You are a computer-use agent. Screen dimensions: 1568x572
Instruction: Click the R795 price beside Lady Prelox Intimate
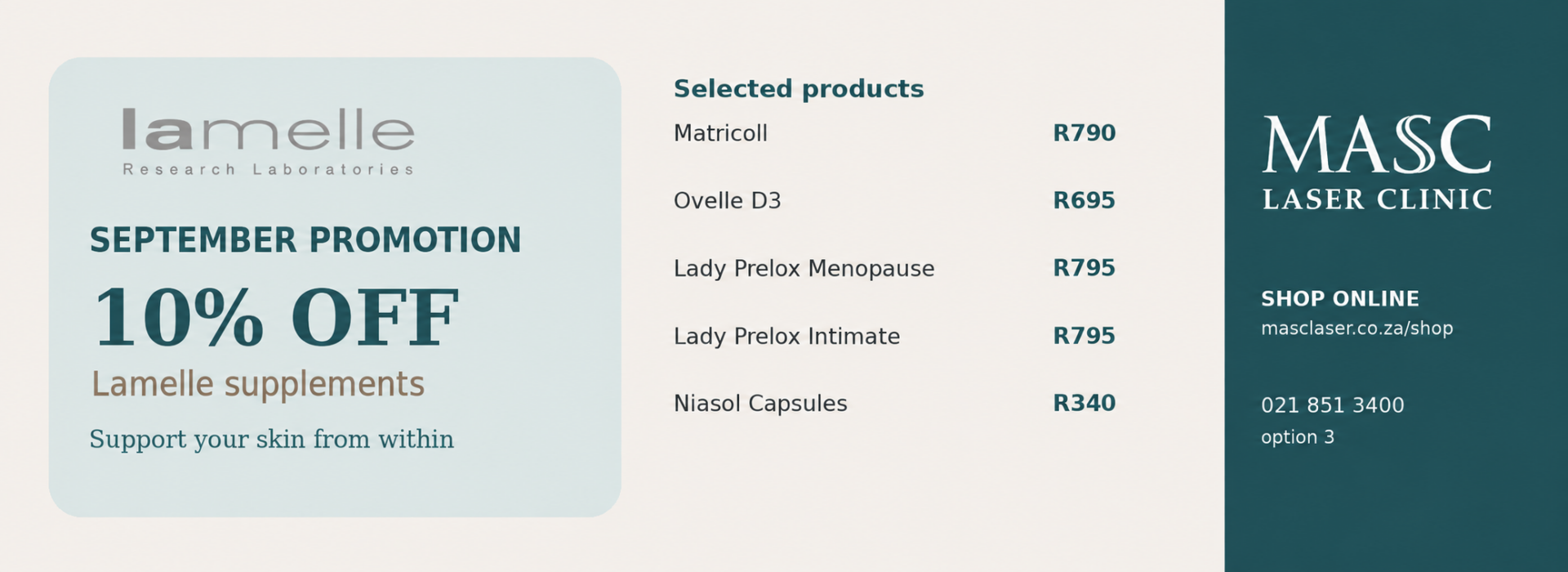click(1084, 336)
